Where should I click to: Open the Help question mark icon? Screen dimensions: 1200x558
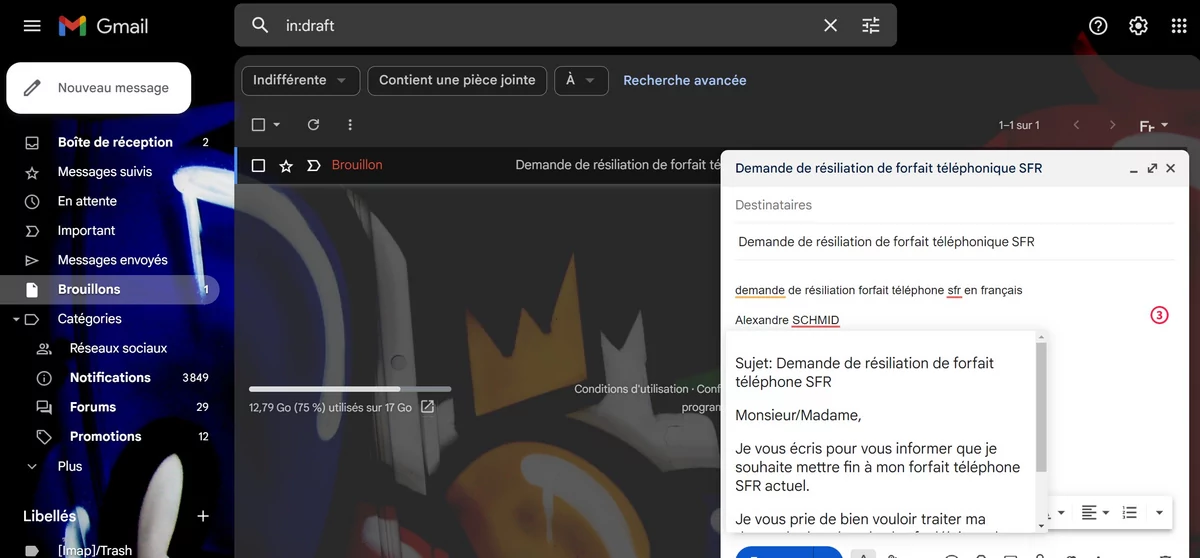click(1098, 26)
